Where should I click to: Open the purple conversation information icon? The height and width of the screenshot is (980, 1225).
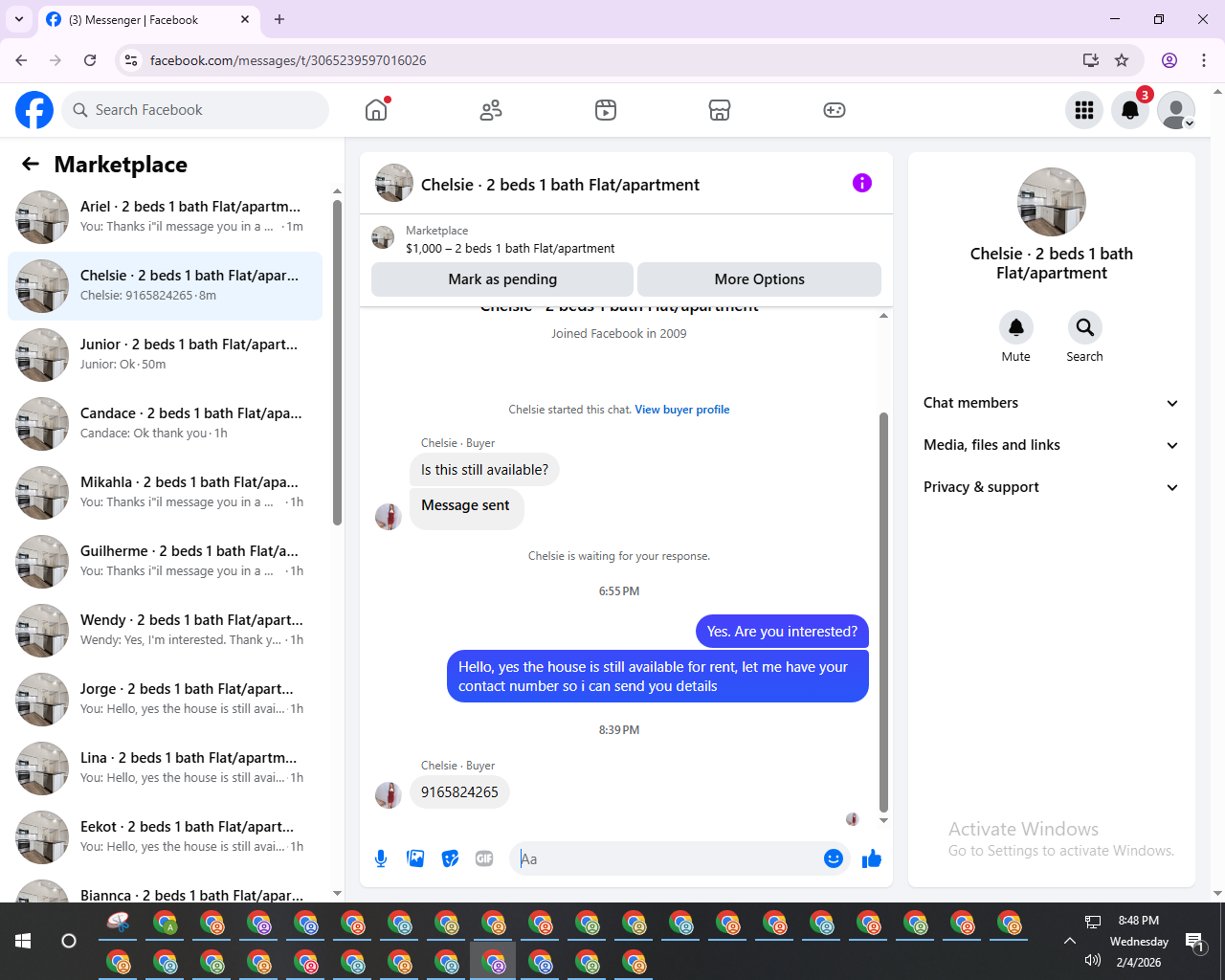[x=862, y=183]
